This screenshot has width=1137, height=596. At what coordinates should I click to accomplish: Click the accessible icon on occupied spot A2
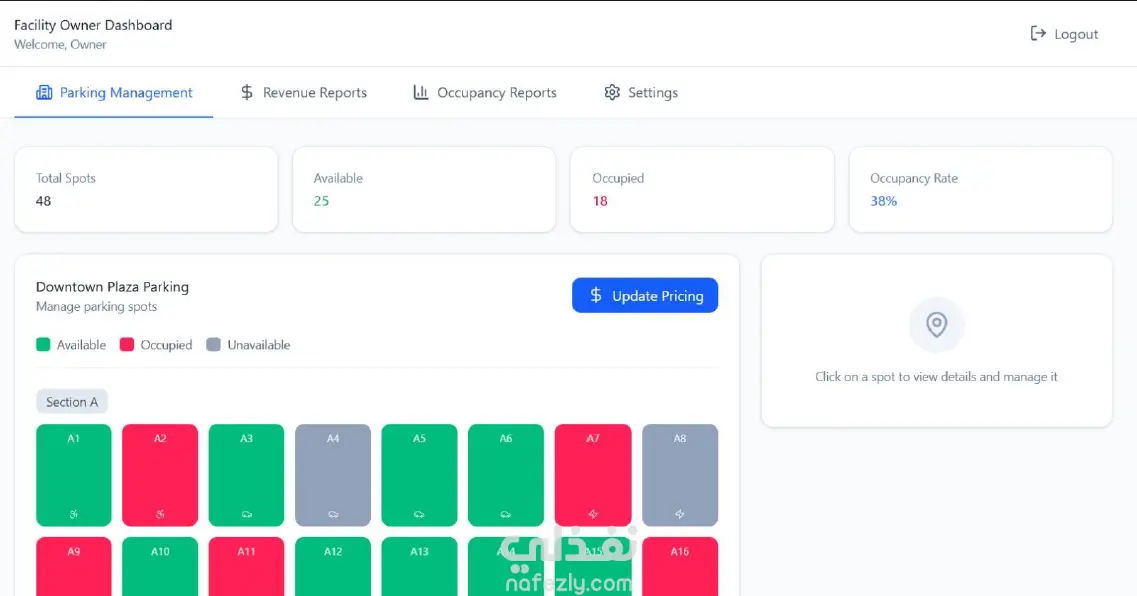(160, 514)
